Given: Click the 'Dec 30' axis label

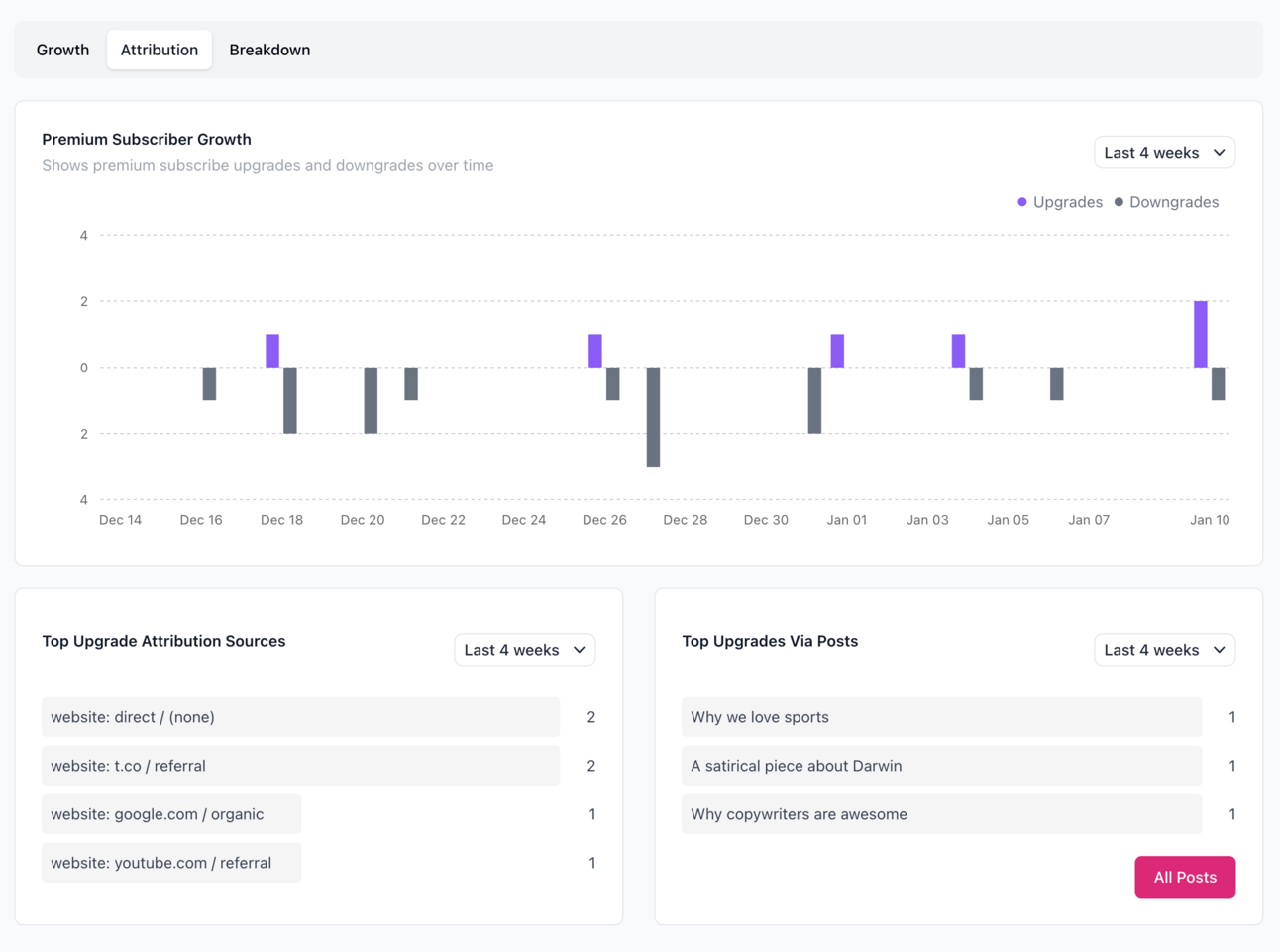Looking at the screenshot, I should click(766, 520).
